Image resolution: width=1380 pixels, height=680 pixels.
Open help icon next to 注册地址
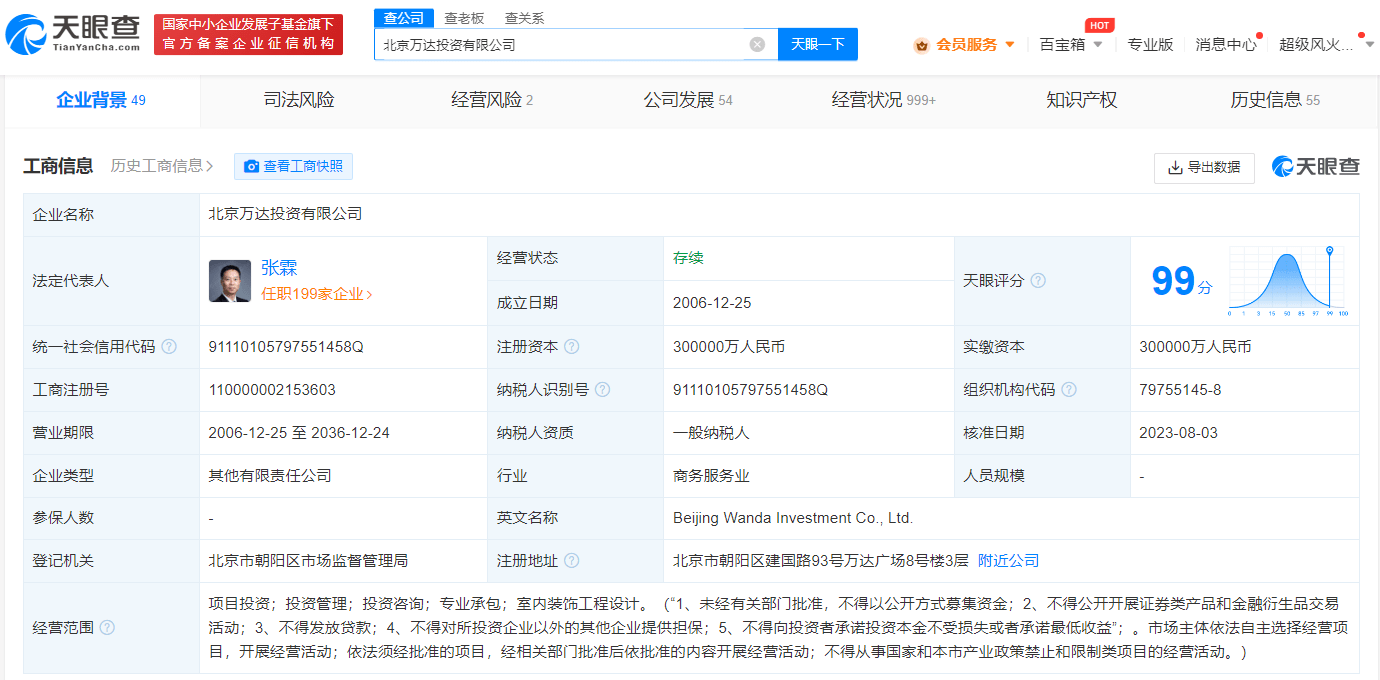pyautogui.click(x=571, y=561)
